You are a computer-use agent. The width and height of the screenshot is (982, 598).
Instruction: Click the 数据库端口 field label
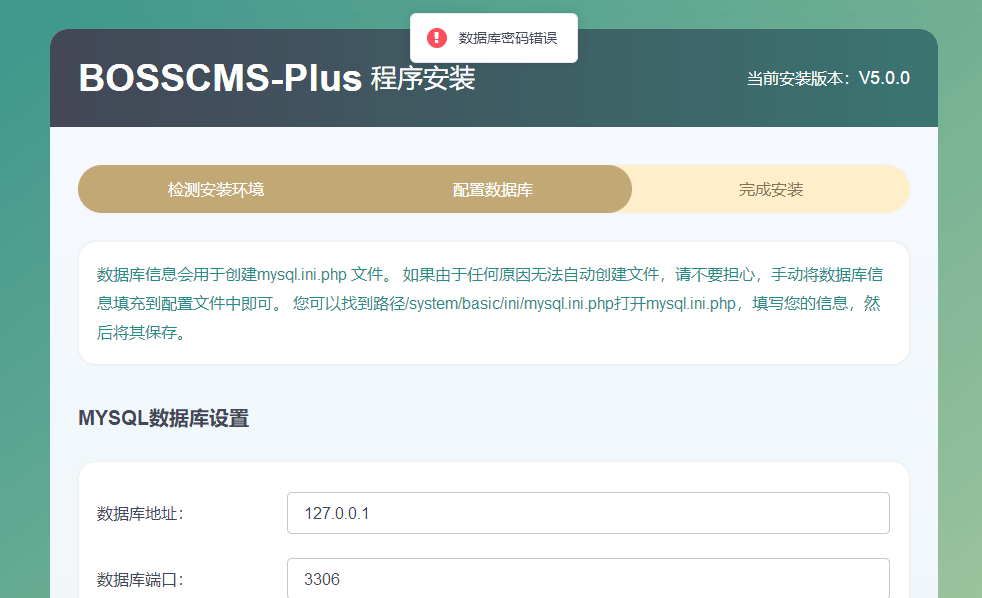(140, 579)
